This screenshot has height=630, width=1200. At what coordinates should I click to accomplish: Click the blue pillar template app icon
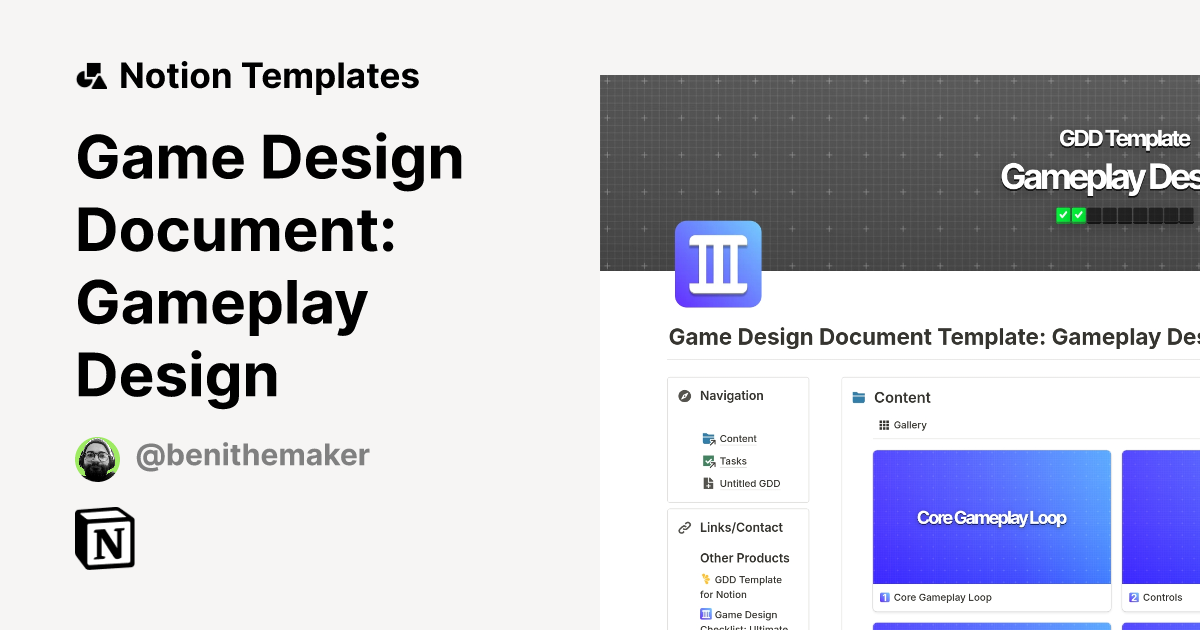(x=718, y=264)
